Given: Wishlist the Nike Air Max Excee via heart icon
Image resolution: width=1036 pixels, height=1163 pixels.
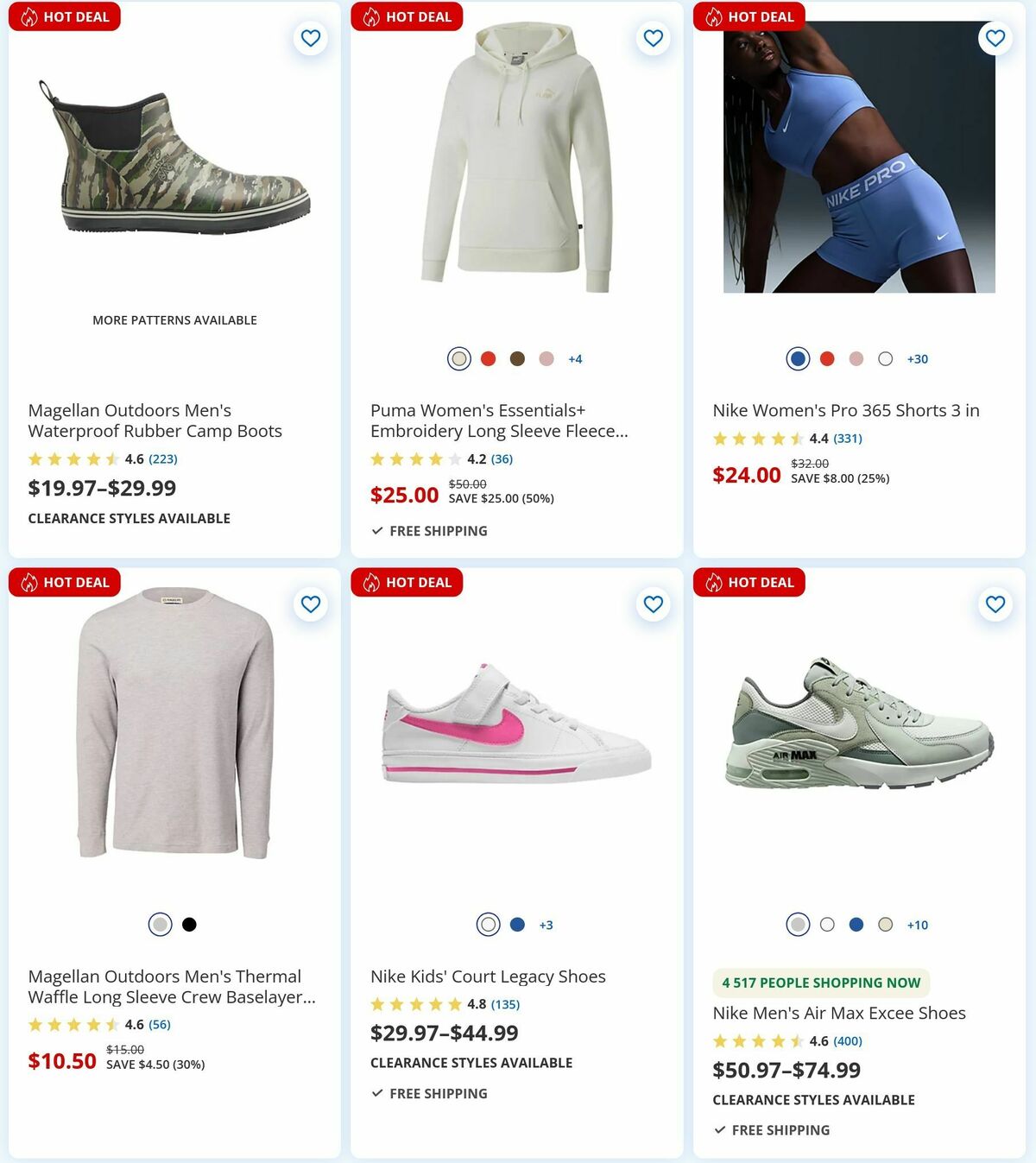Looking at the screenshot, I should pos(995,604).
